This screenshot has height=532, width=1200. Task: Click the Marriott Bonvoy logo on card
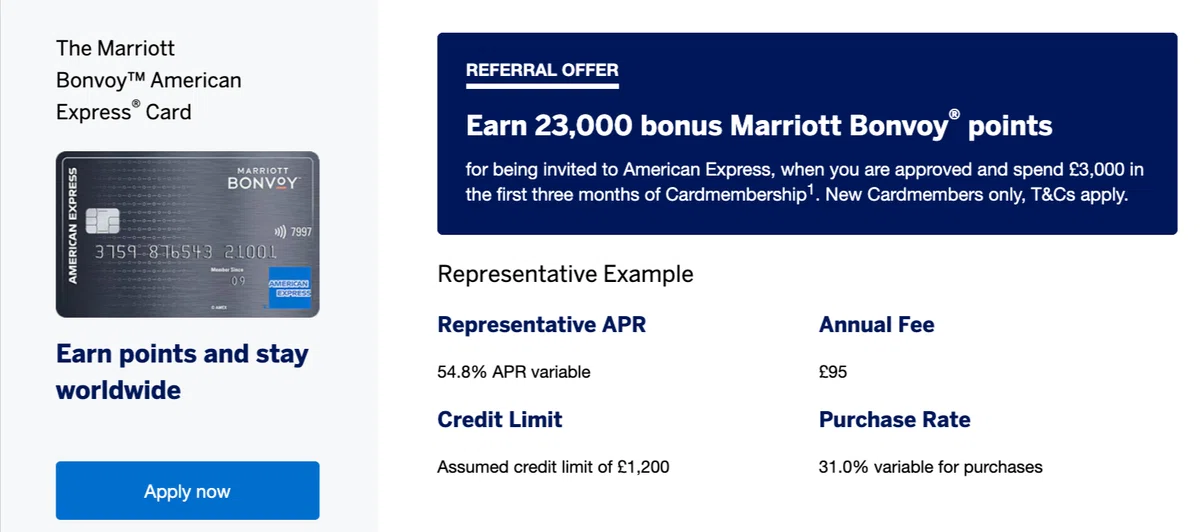(263, 180)
